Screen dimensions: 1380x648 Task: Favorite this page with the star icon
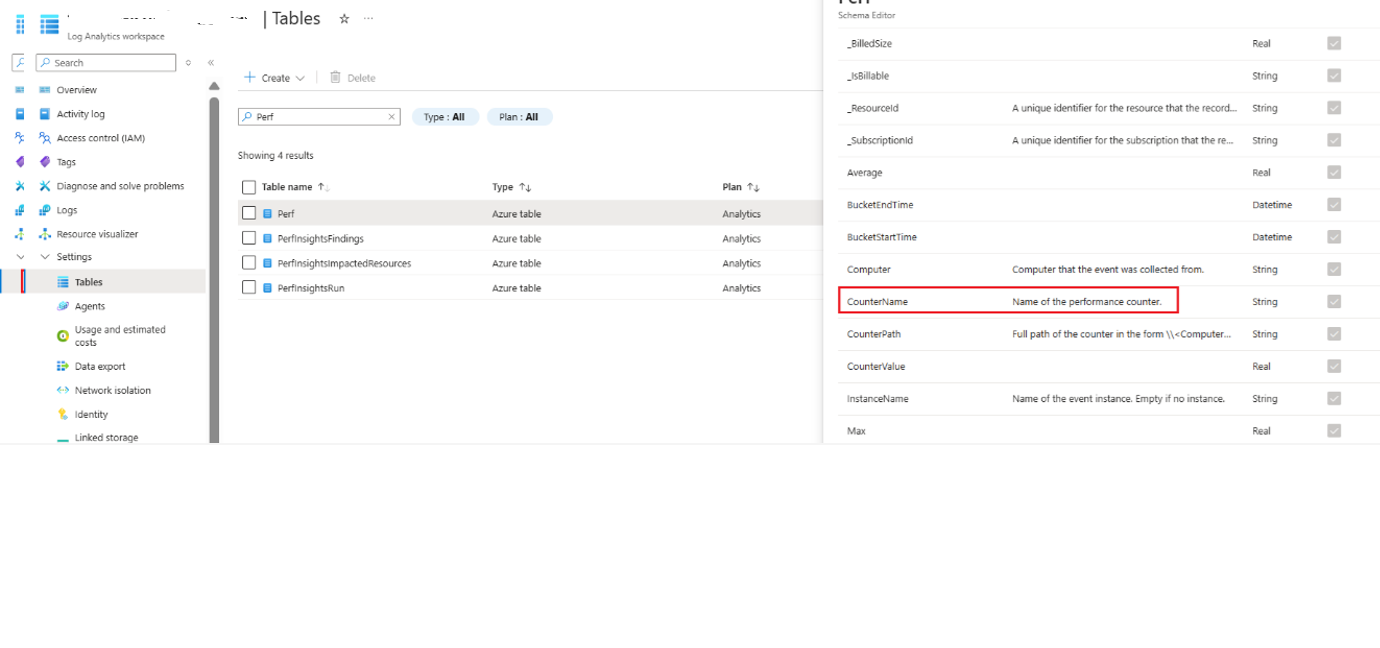coord(344,19)
